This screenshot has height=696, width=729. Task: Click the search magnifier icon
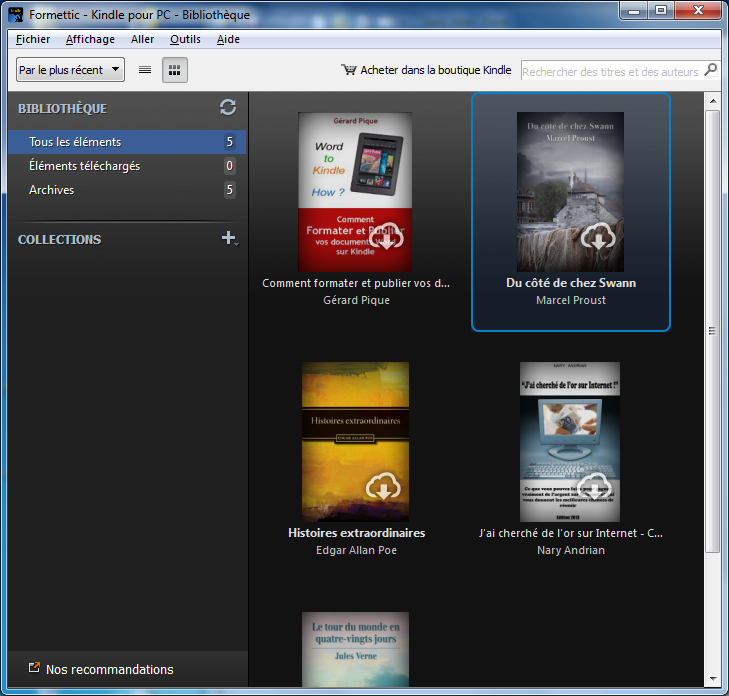[710, 70]
